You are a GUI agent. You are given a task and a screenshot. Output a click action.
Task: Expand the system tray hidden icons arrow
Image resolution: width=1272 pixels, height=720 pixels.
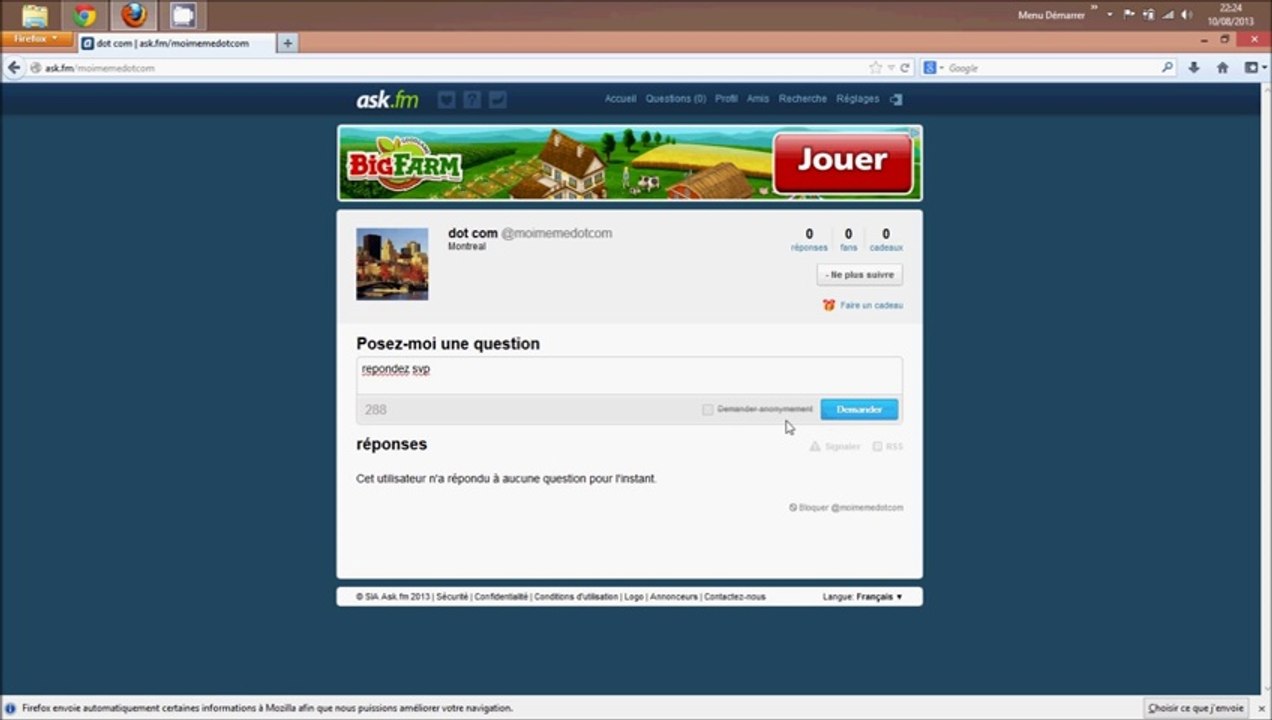[1110, 15]
